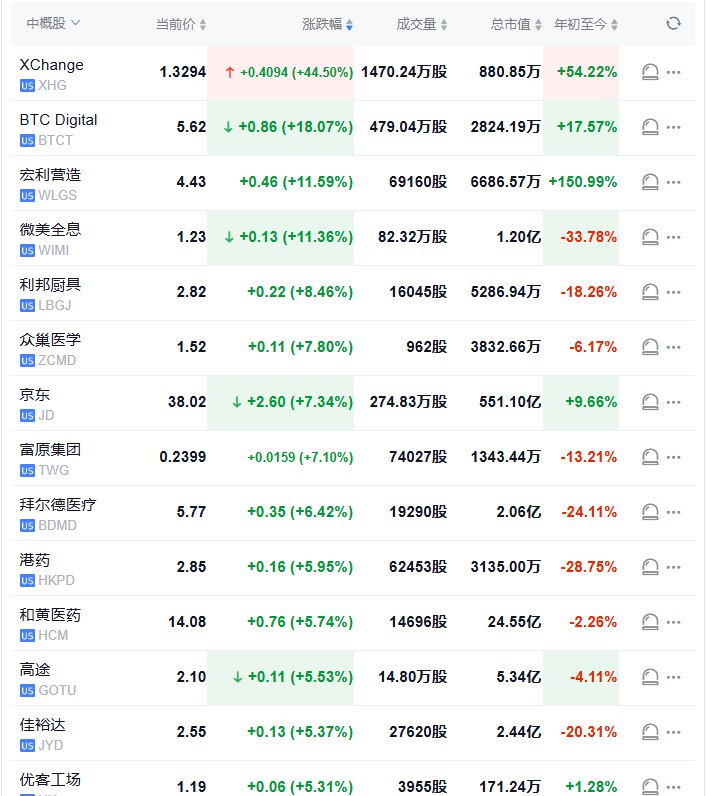Set price alert bell for 港药
The image size is (706, 796).
(650, 567)
